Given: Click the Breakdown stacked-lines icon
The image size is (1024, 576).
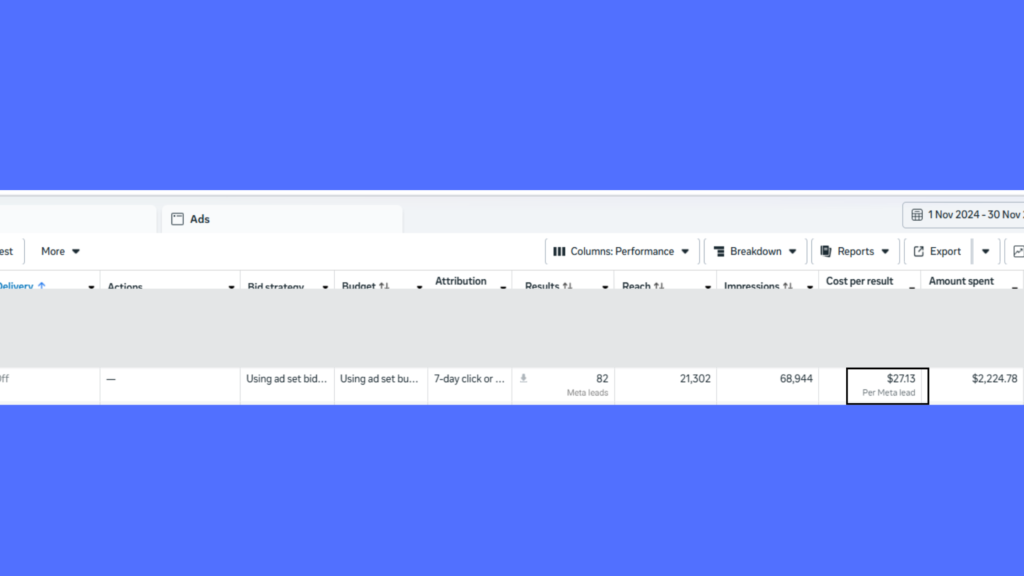Looking at the screenshot, I should (x=718, y=252).
